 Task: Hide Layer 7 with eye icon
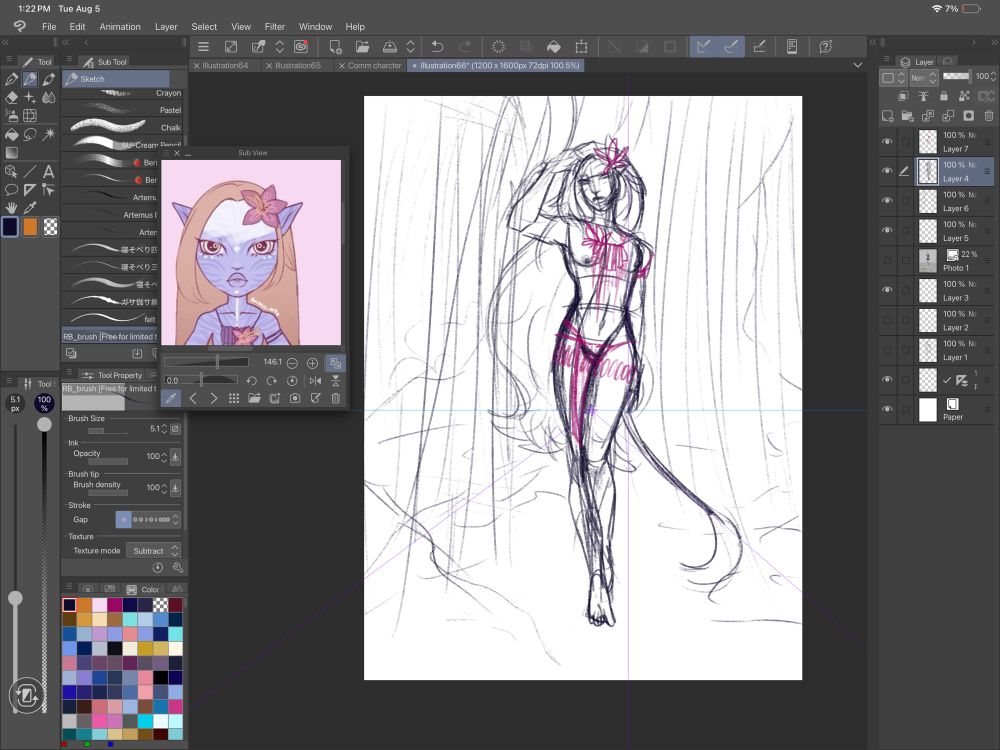coord(887,142)
